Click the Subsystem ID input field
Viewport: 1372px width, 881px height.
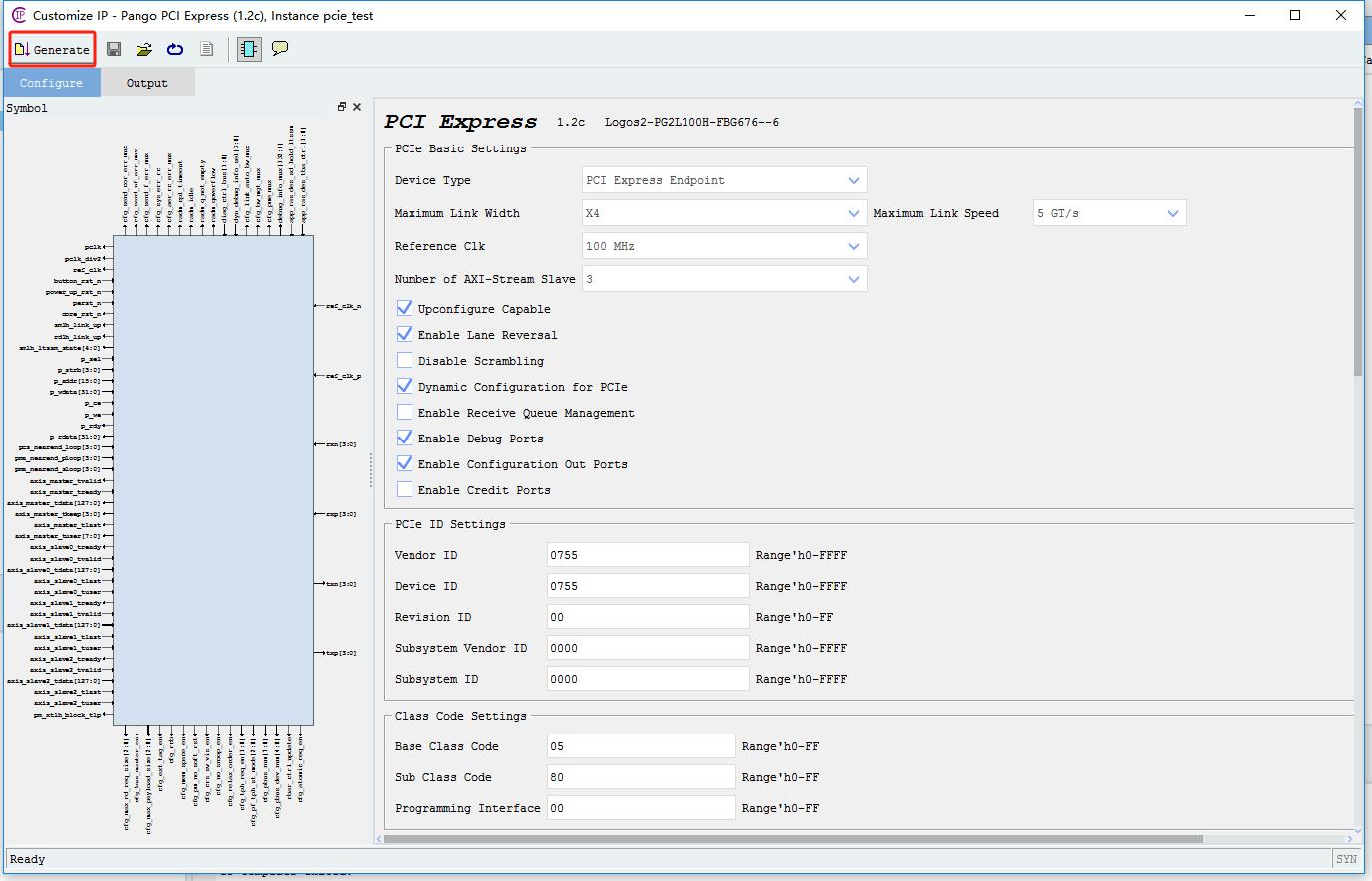648,679
